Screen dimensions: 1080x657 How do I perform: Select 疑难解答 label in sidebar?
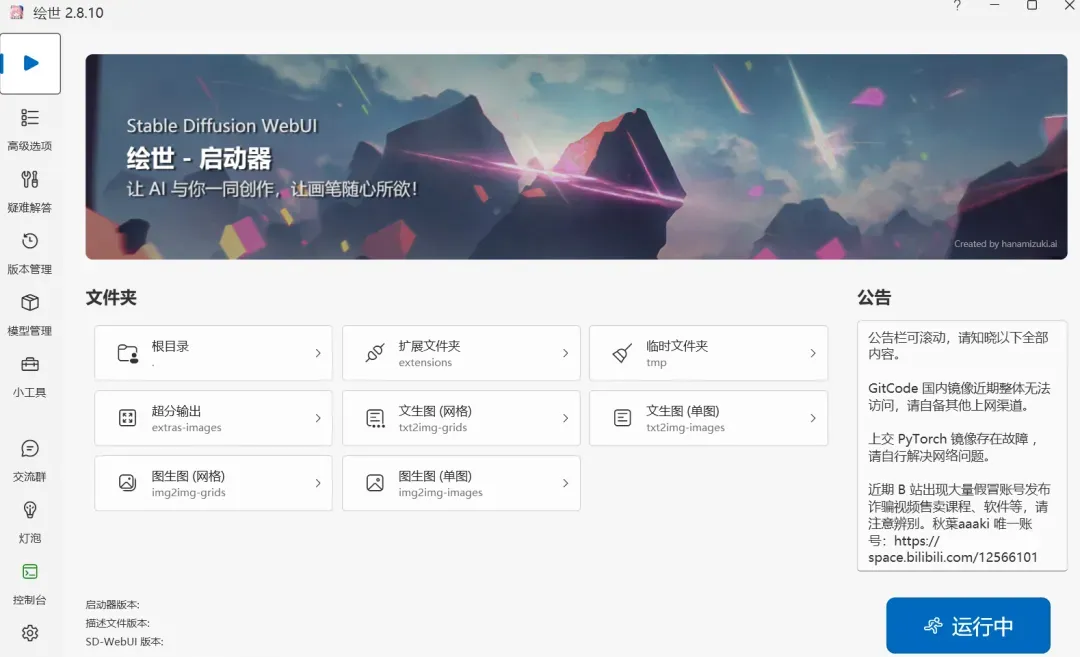pyautogui.click(x=30, y=207)
